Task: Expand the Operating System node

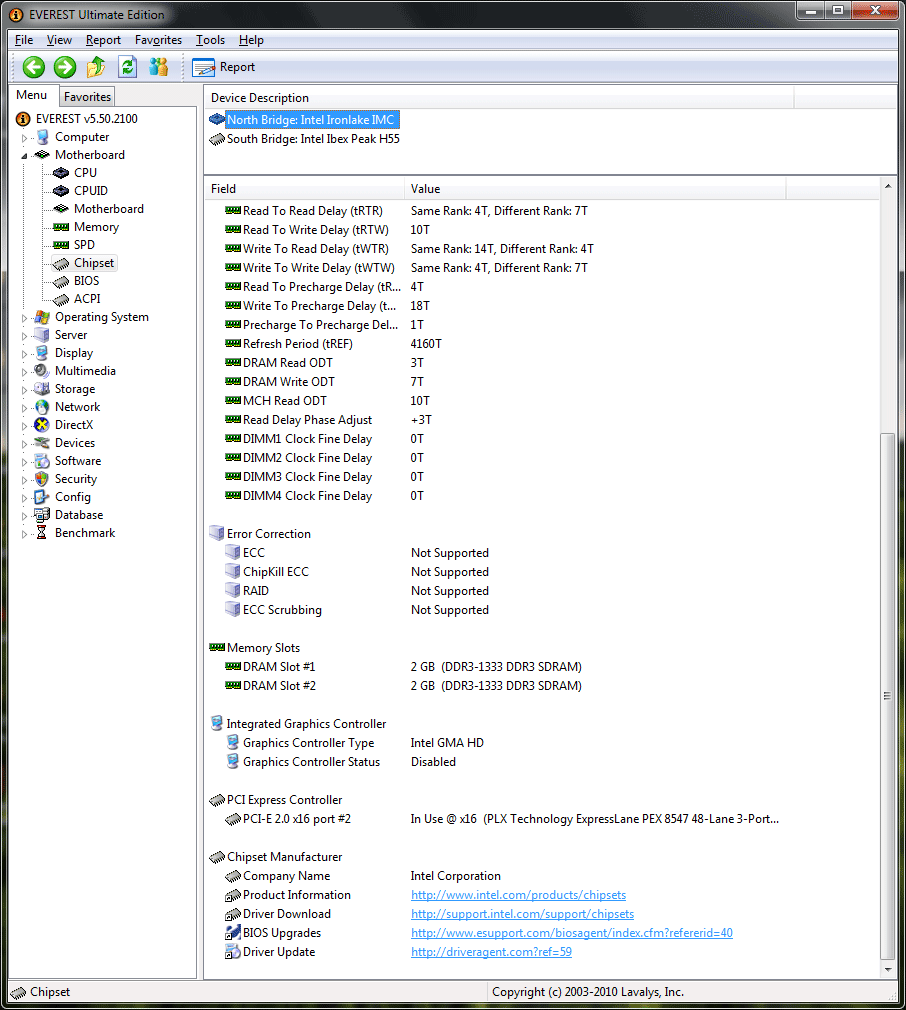Action: 24,318
